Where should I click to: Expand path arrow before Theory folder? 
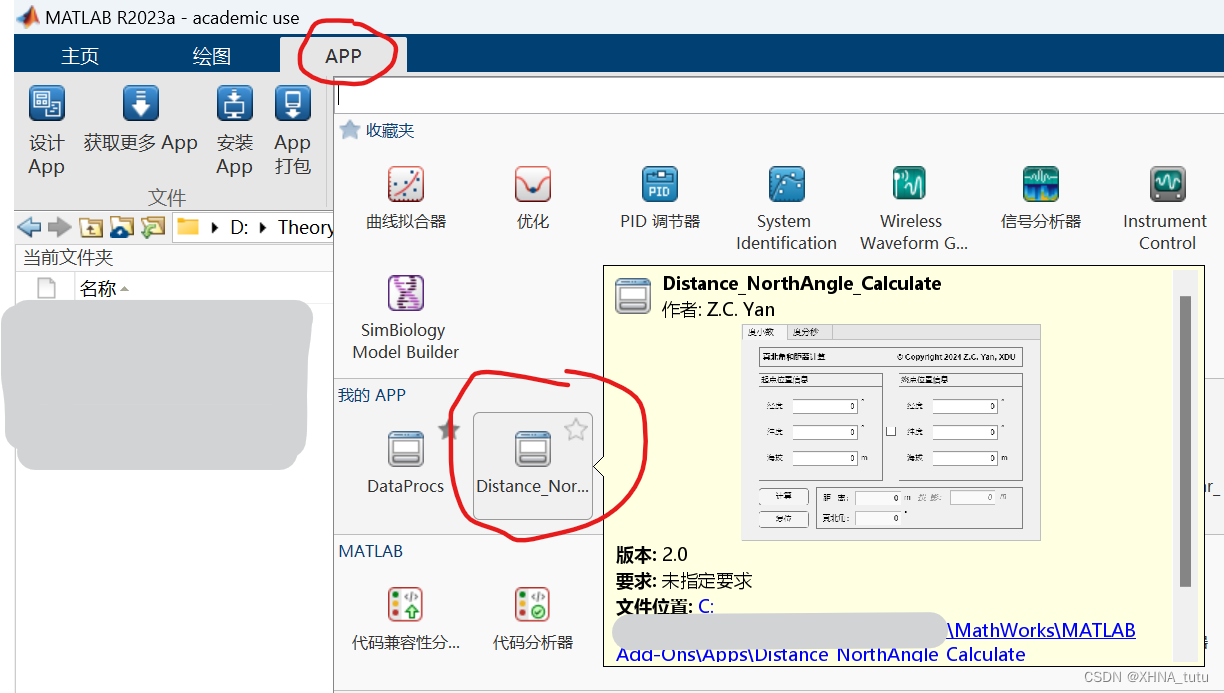tap(264, 227)
